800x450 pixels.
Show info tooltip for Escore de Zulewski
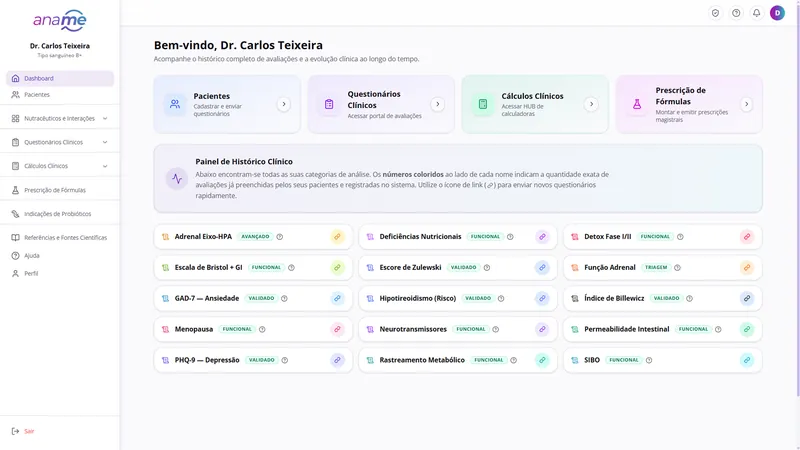click(x=487, y=267)
